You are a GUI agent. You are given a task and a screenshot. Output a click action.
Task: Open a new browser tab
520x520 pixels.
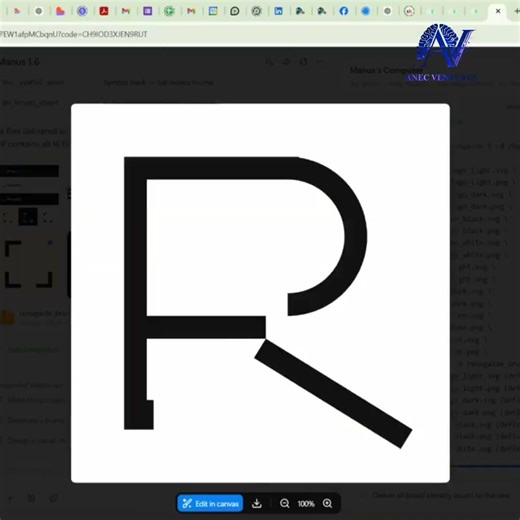[516, 11]
